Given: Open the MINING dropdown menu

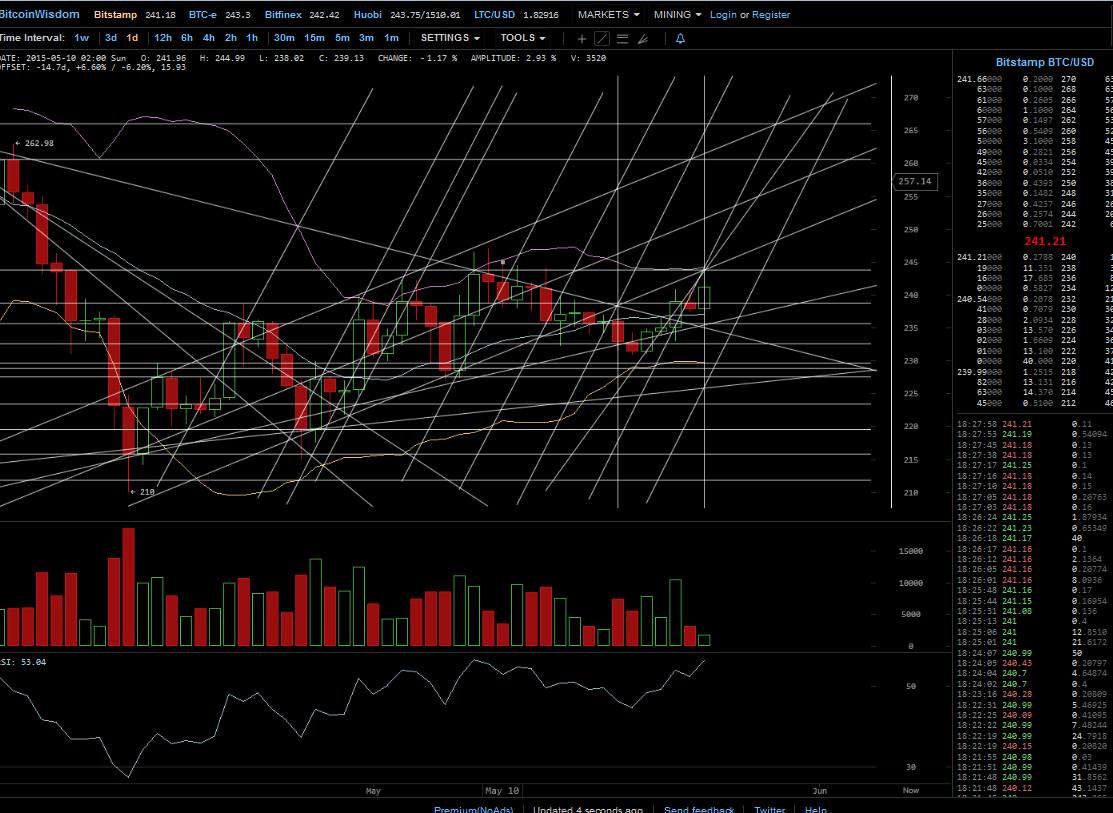Looking at the screenshot, I should coord(678,14).
